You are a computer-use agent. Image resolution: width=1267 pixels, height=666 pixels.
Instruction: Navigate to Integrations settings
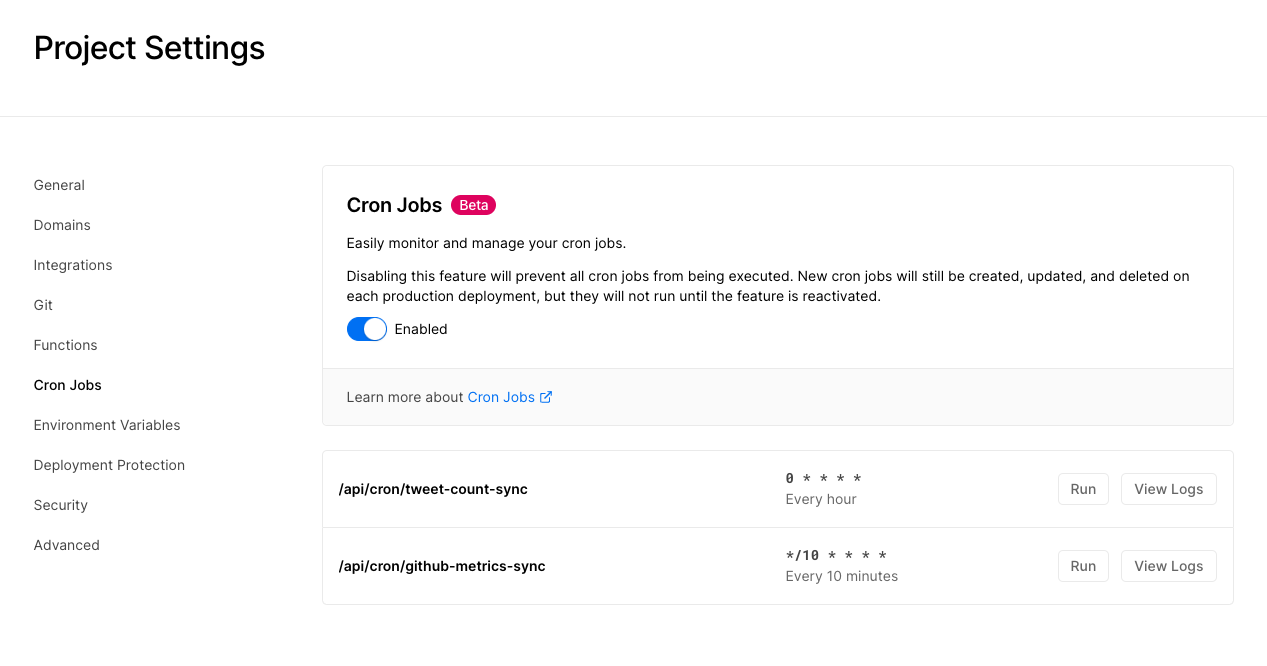click(73, 265)
